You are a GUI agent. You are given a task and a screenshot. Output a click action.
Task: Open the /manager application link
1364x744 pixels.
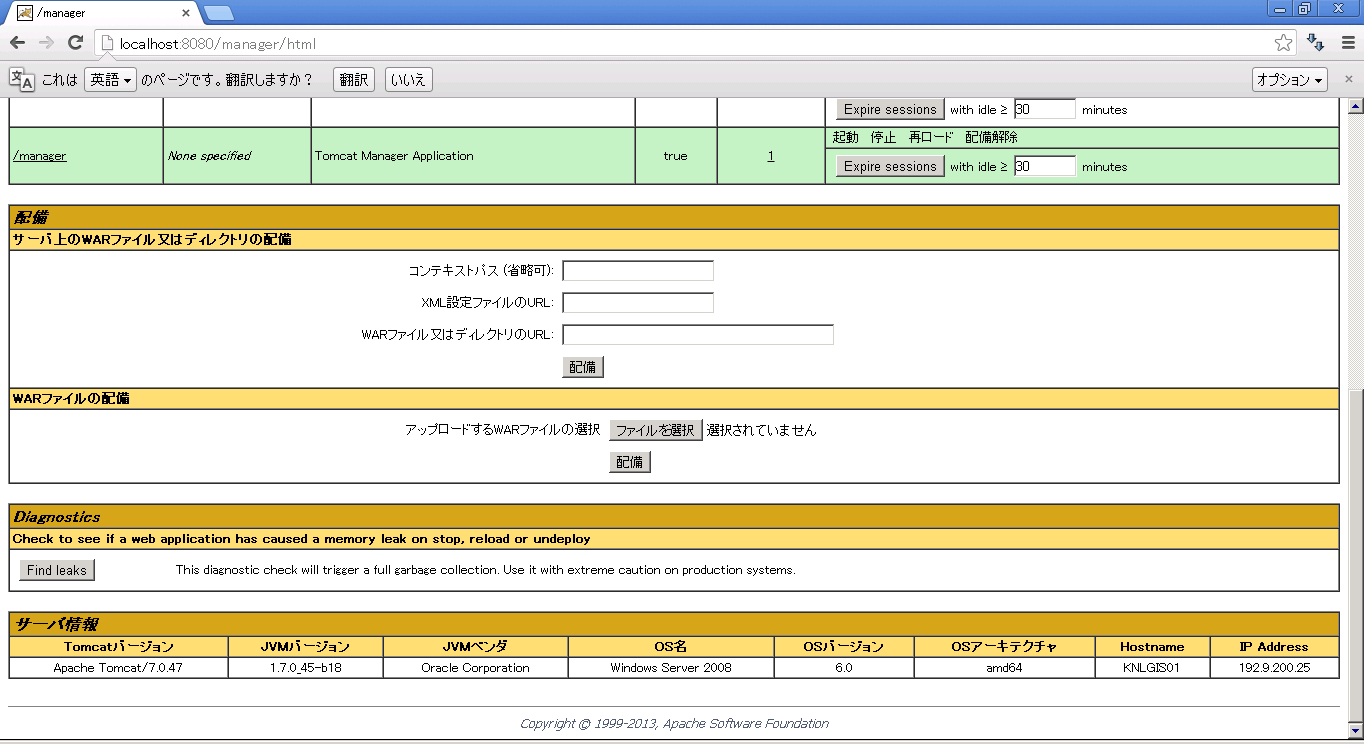click(40, 156)
